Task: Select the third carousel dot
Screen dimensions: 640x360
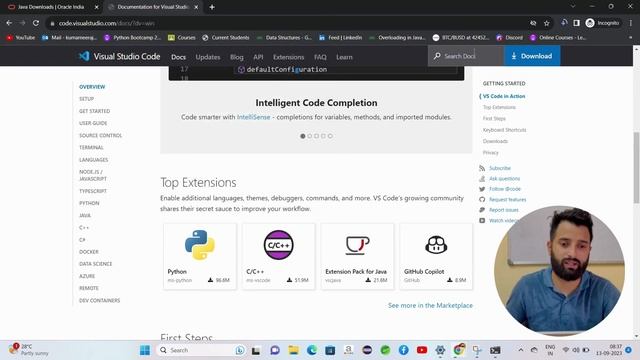Action: coord(316,136)
